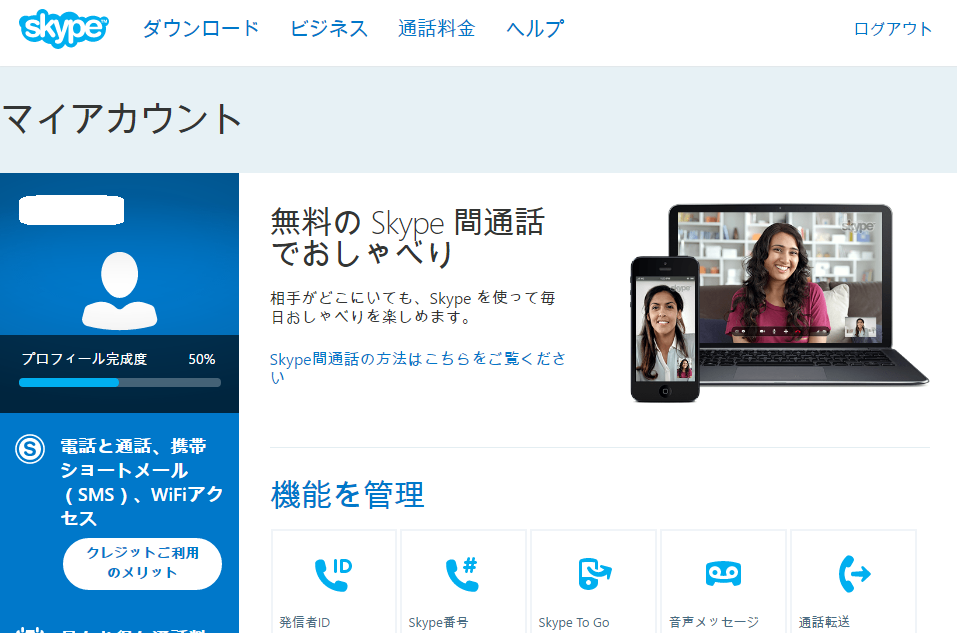Click the Skype credit S icon

pyautogui.click(x=30, y=449)
